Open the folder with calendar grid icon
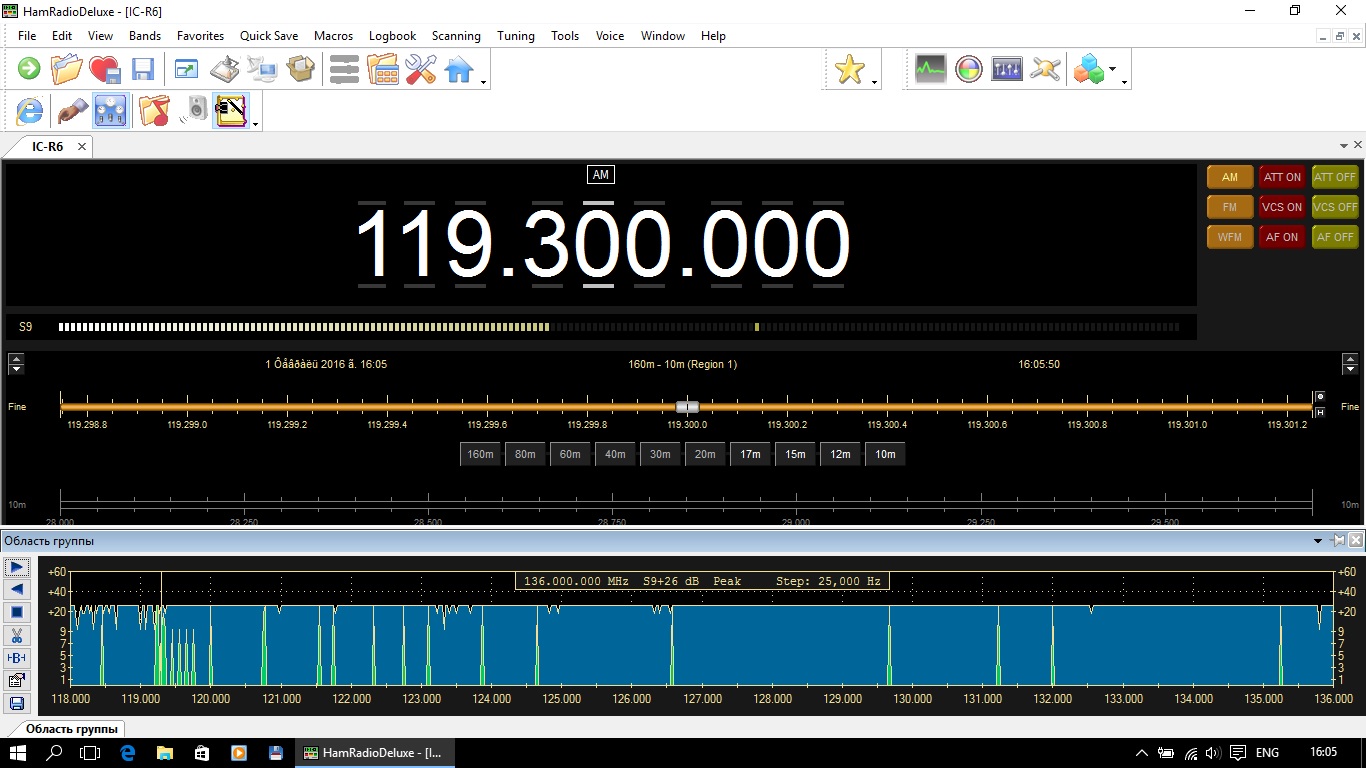1366x768 pixels. [383, 69]
